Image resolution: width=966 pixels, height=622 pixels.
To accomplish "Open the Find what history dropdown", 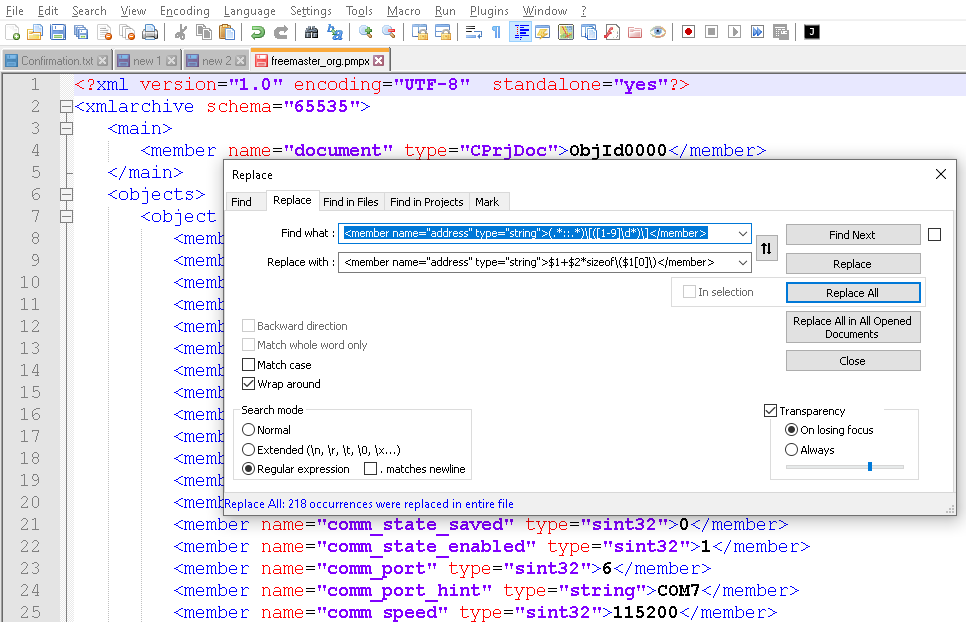I will (741, 234).
